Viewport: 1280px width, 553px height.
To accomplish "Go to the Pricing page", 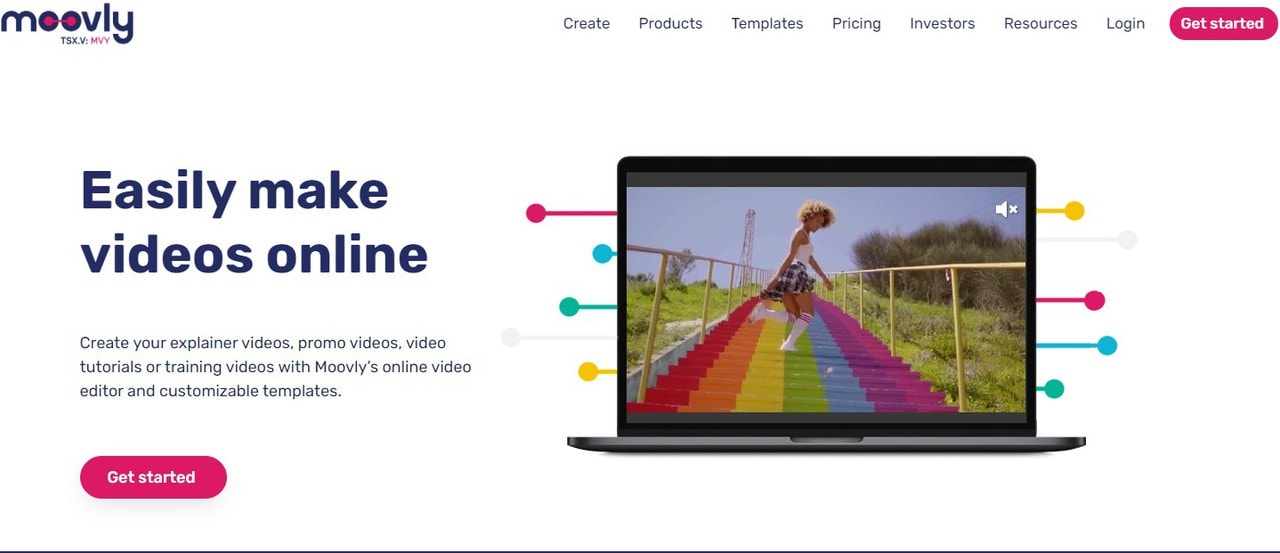I will [856, 23].
